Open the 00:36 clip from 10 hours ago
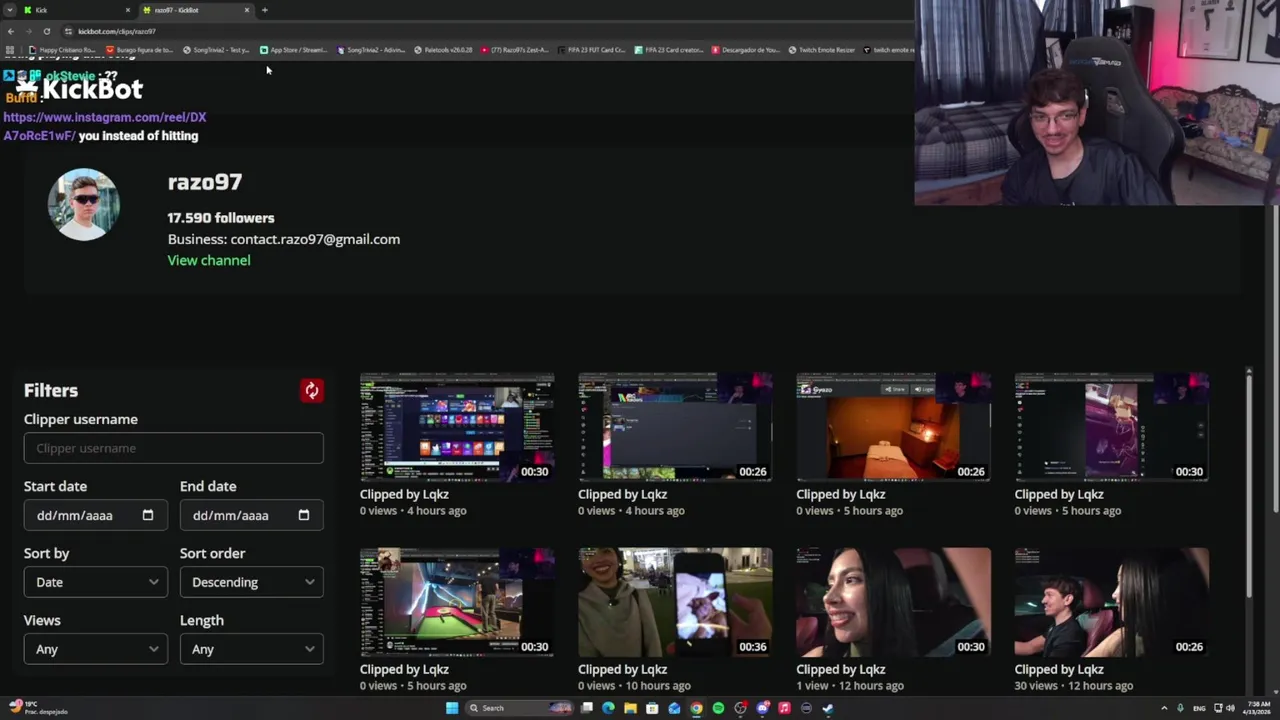The width and height of the screenshot is (1280, 720). point(675,602)
